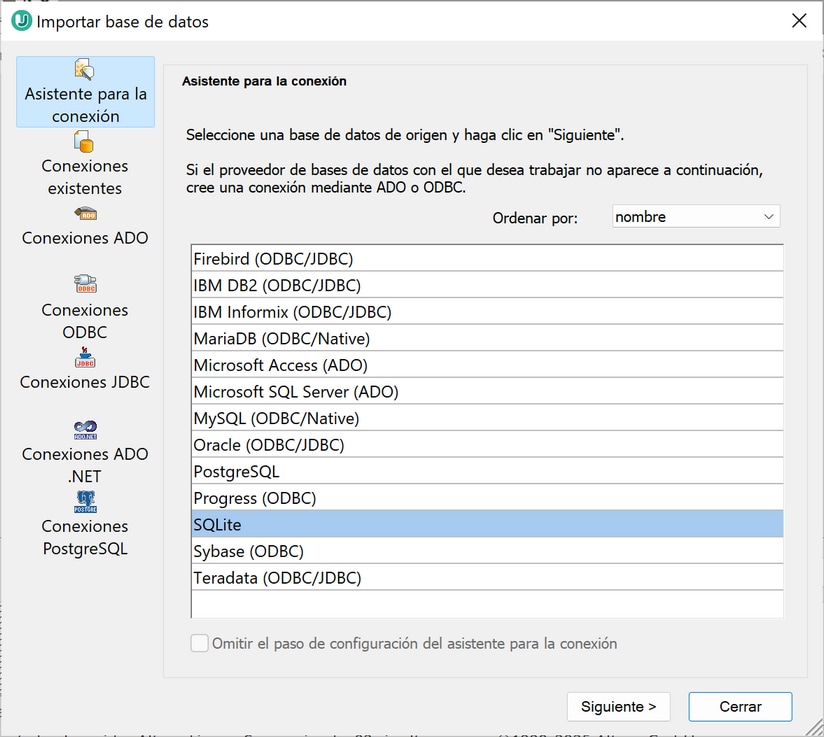Screen dimensions: 824x737
Task: Choose the Conexiones JDBC icon
Action: 85,358
